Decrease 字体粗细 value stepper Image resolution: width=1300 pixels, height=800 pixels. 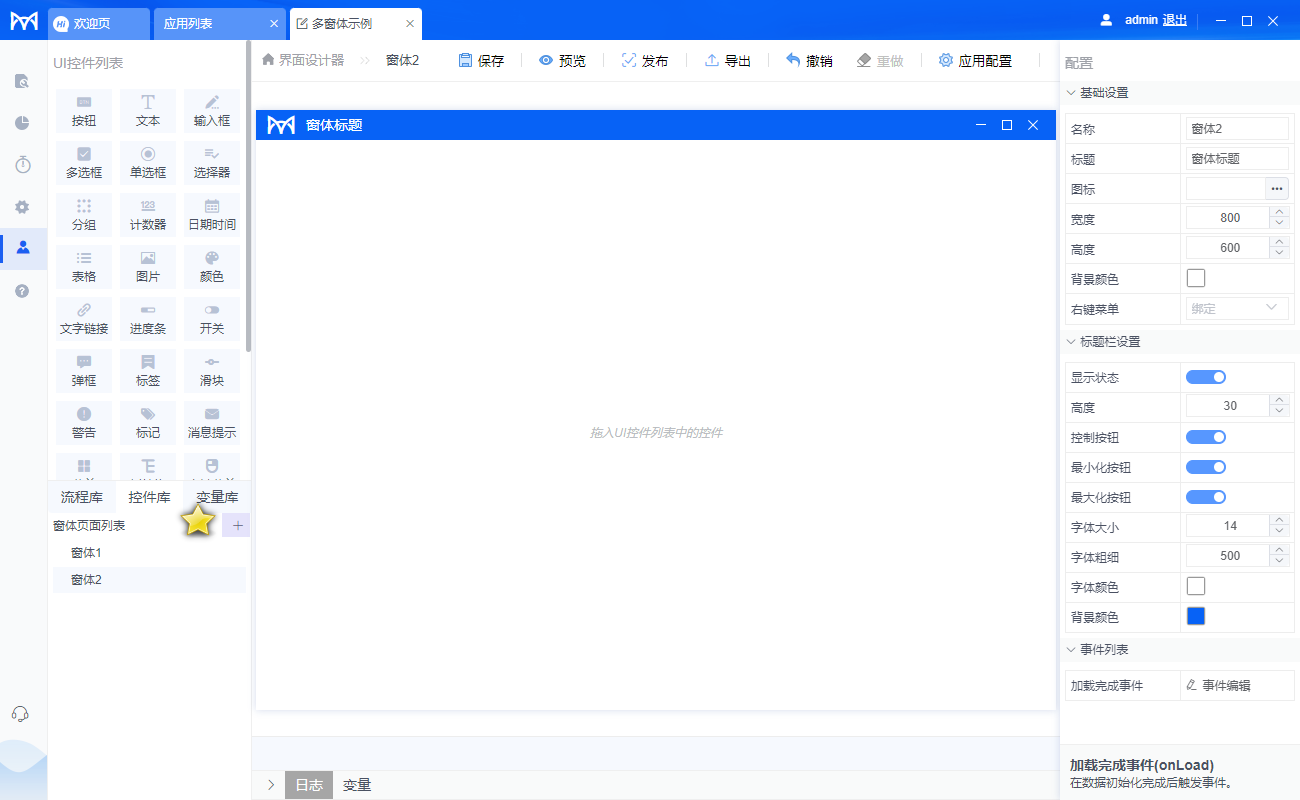[x=1279, y=562]
